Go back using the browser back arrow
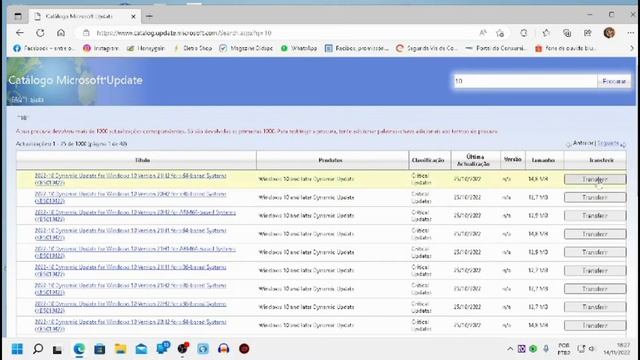This screenshot has width=640, height=360. pyautogui.click(x=20, y=33)
